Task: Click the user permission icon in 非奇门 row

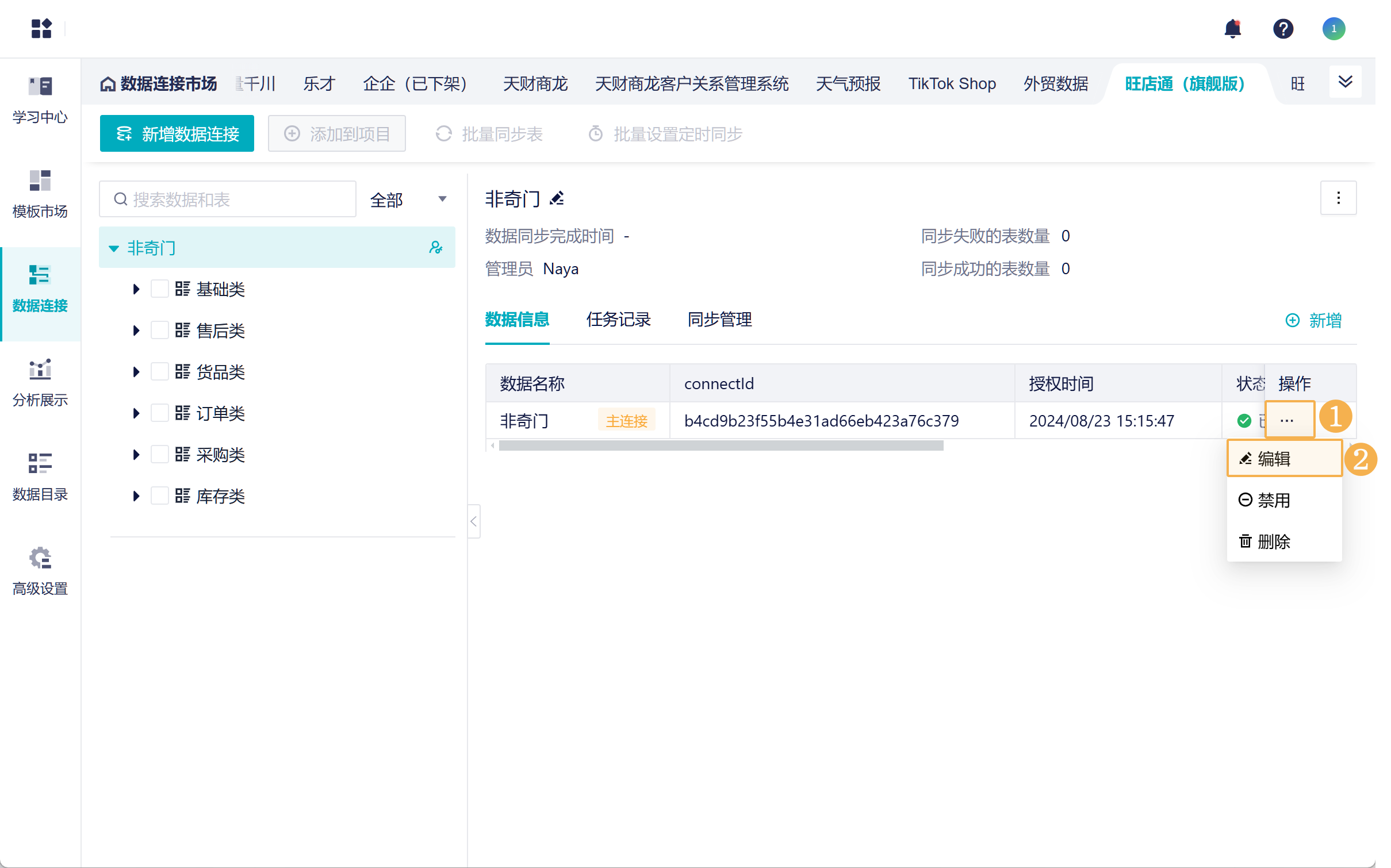Action: coord(435,248)
